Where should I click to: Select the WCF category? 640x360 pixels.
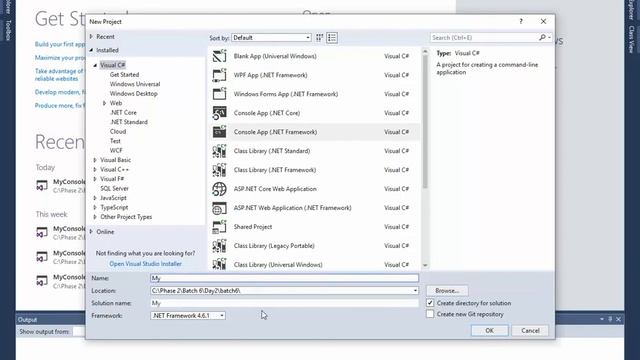(x=116, y=150)
